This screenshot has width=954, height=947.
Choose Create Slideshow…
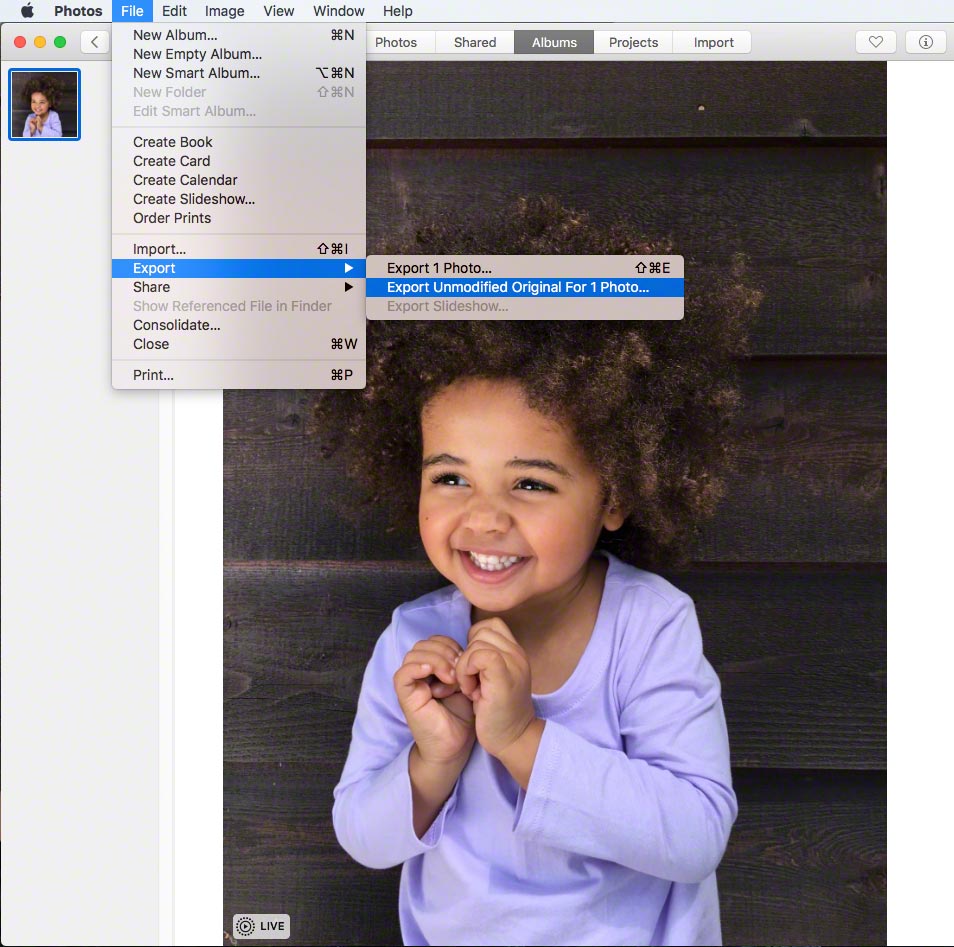pyautogui.click(x=238, y=199)
